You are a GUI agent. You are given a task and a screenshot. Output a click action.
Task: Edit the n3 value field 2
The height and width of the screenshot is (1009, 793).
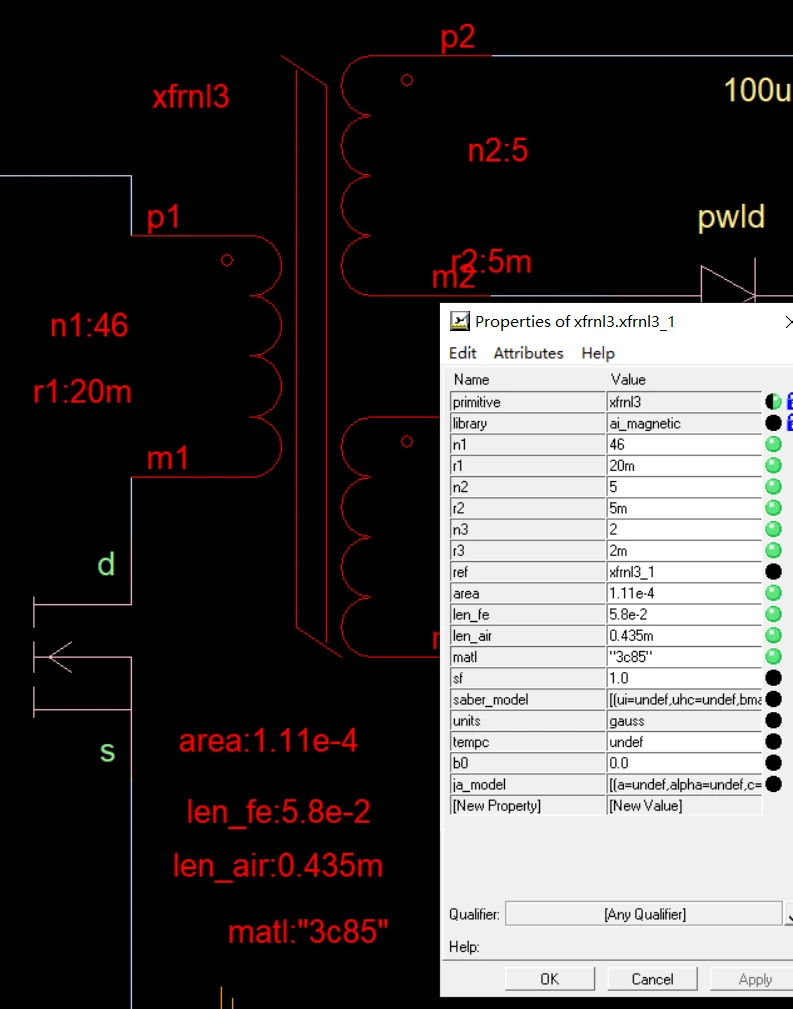684,530
